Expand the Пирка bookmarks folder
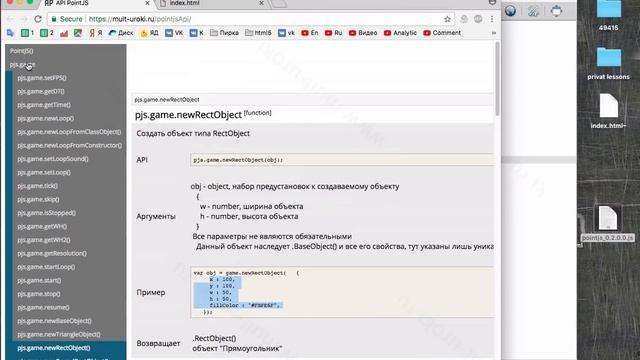Screen dimensions: 640x360 click(224, 33)
